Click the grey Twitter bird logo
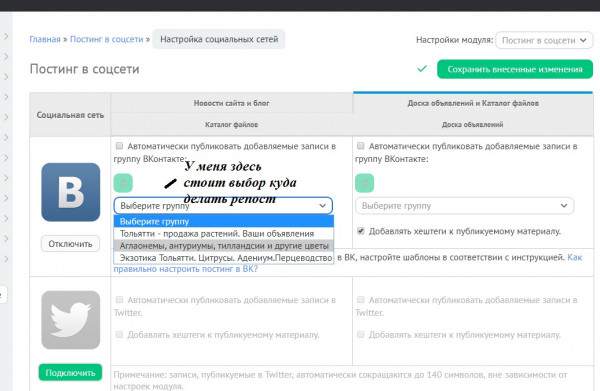Image resolution: width=600 pixels, height=391 pixels. (71, 320)
